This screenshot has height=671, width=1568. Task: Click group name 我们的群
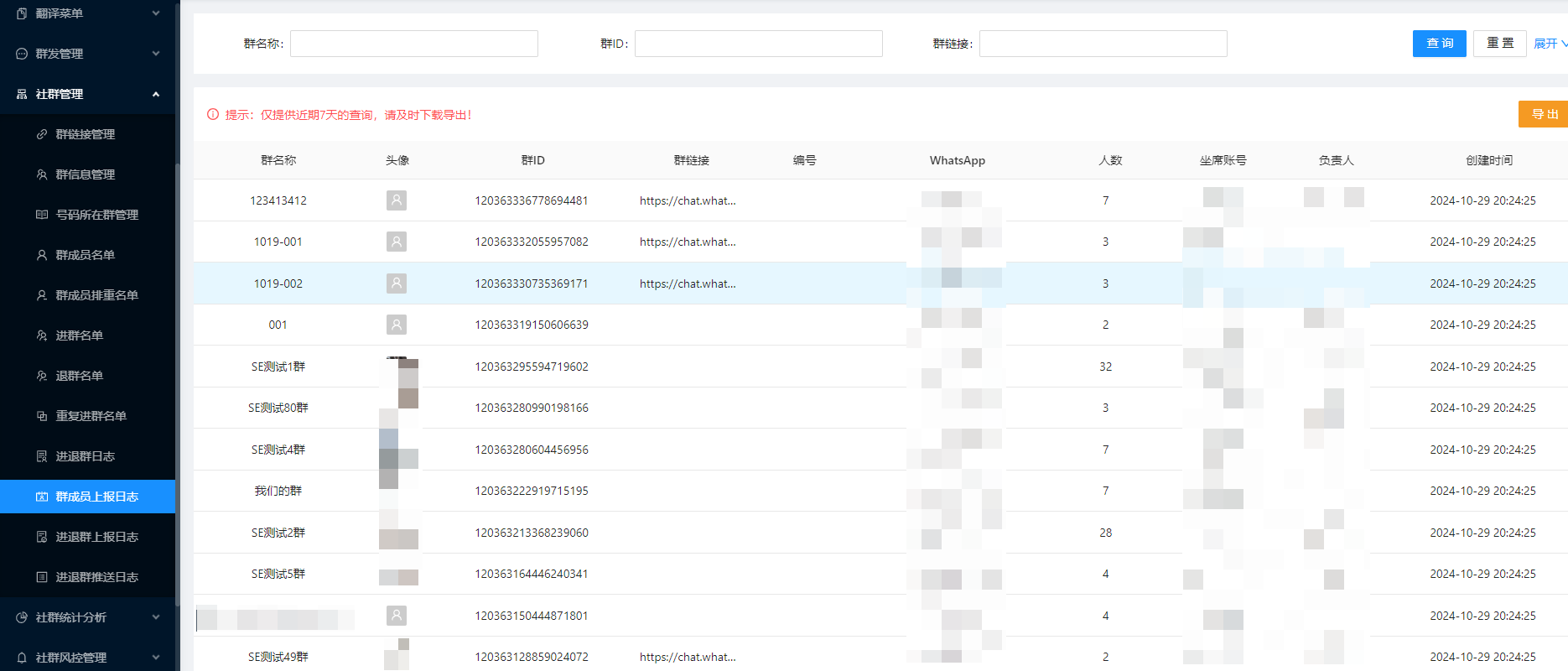pos(278,491)
